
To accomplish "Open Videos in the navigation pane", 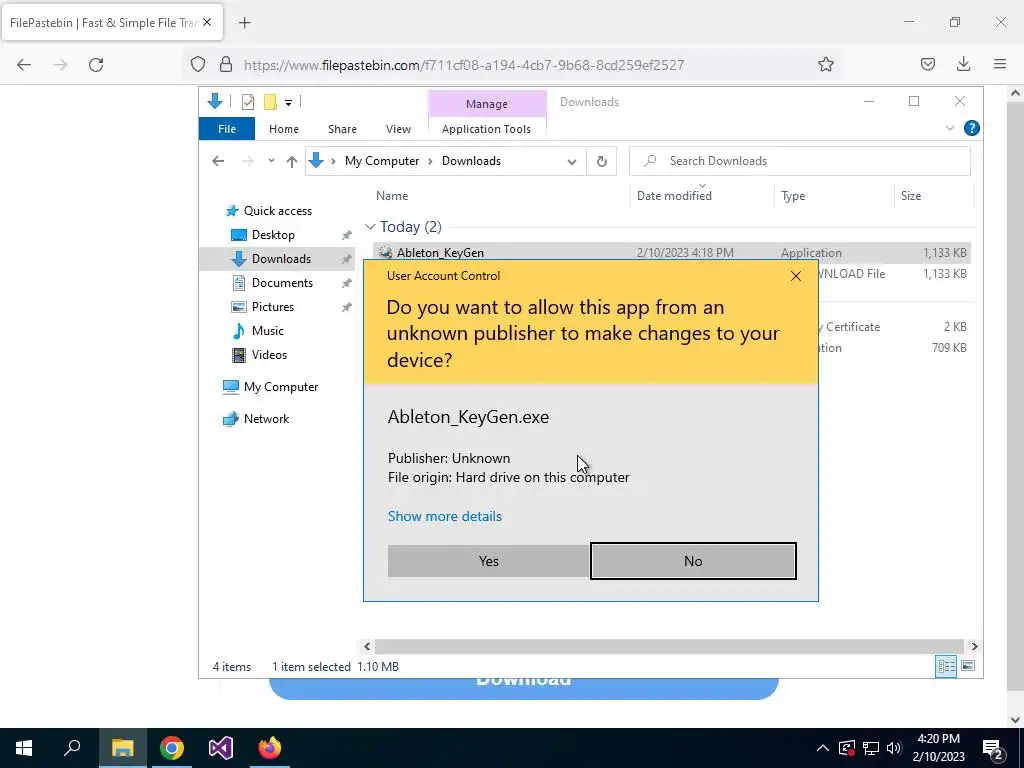I will tap(269, 355).
